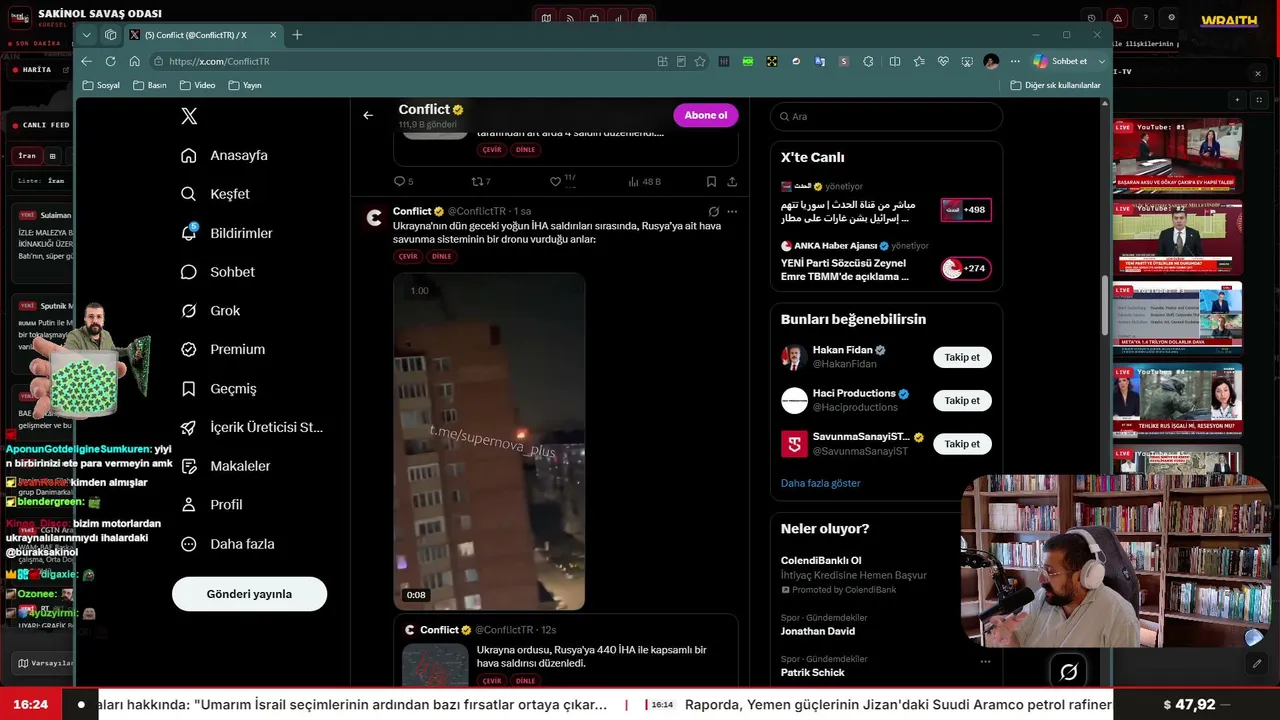Open the Yayın bookmarks folder
This screenshot has height=720, width=1280.
(x=245, y=85)
